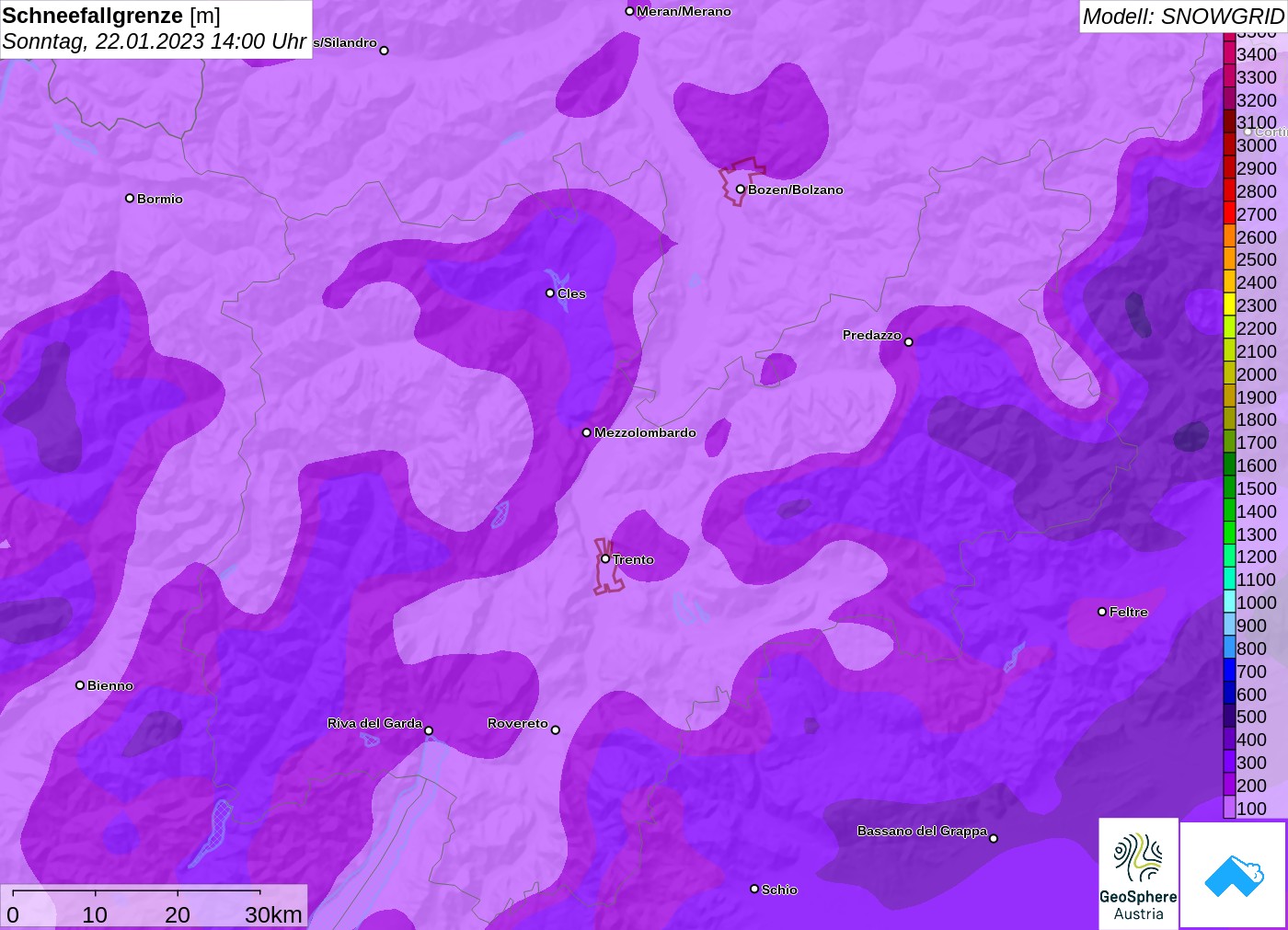Image resolution: width=1288 pixels, height=930 pixels.
Task: Click the Rovereto label text
Action: click(x=518, y=723)
